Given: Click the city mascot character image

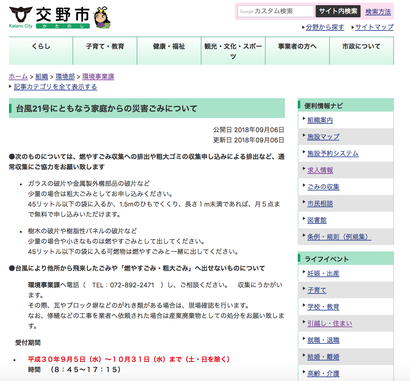Looking at the screenshot, I should click(x=102, y=17).
